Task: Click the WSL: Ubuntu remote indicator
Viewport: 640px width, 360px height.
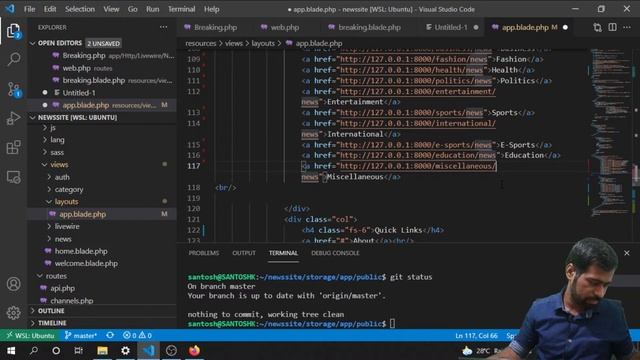Action: [30, 336]
